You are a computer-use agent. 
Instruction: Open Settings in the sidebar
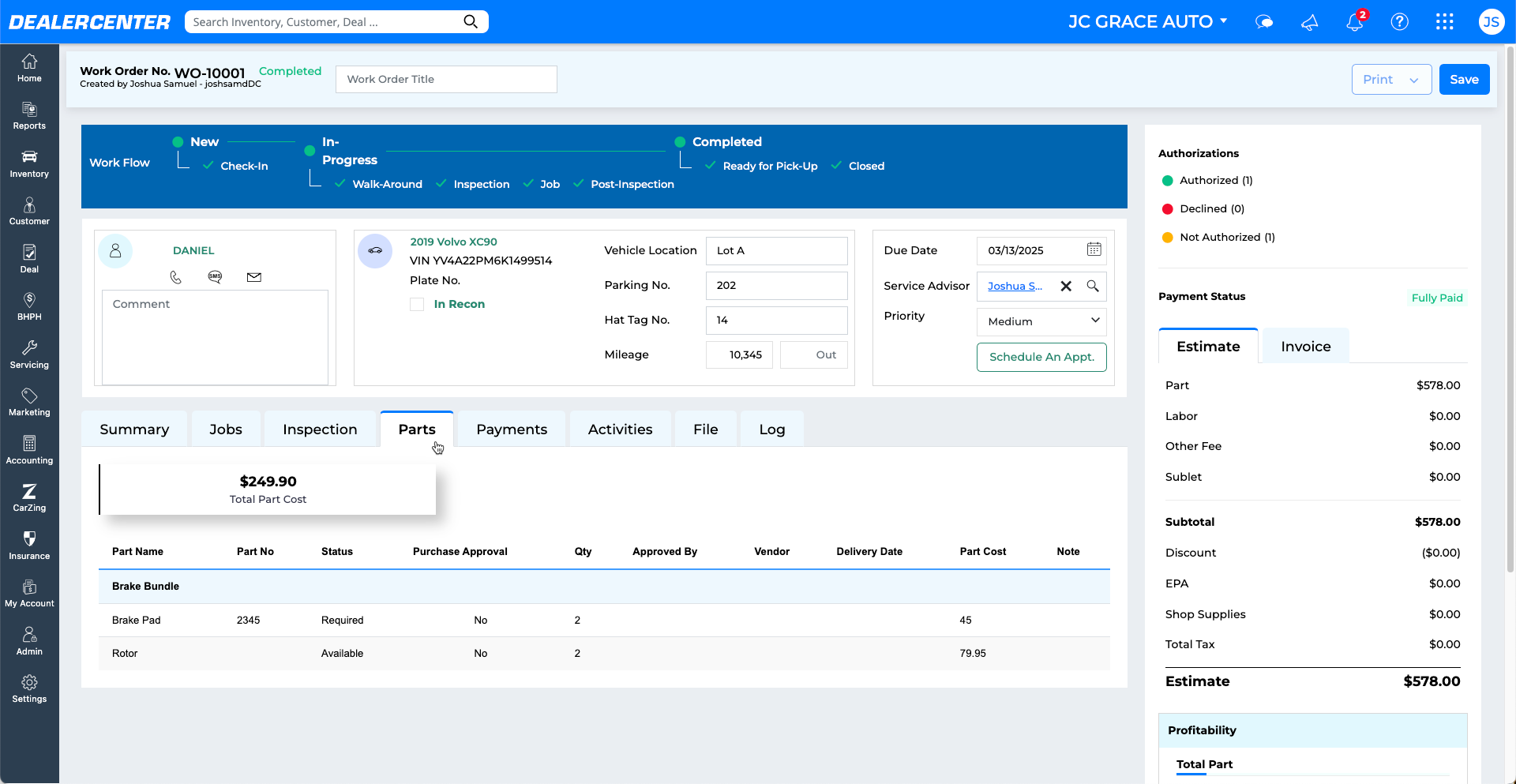pos(29,688)
